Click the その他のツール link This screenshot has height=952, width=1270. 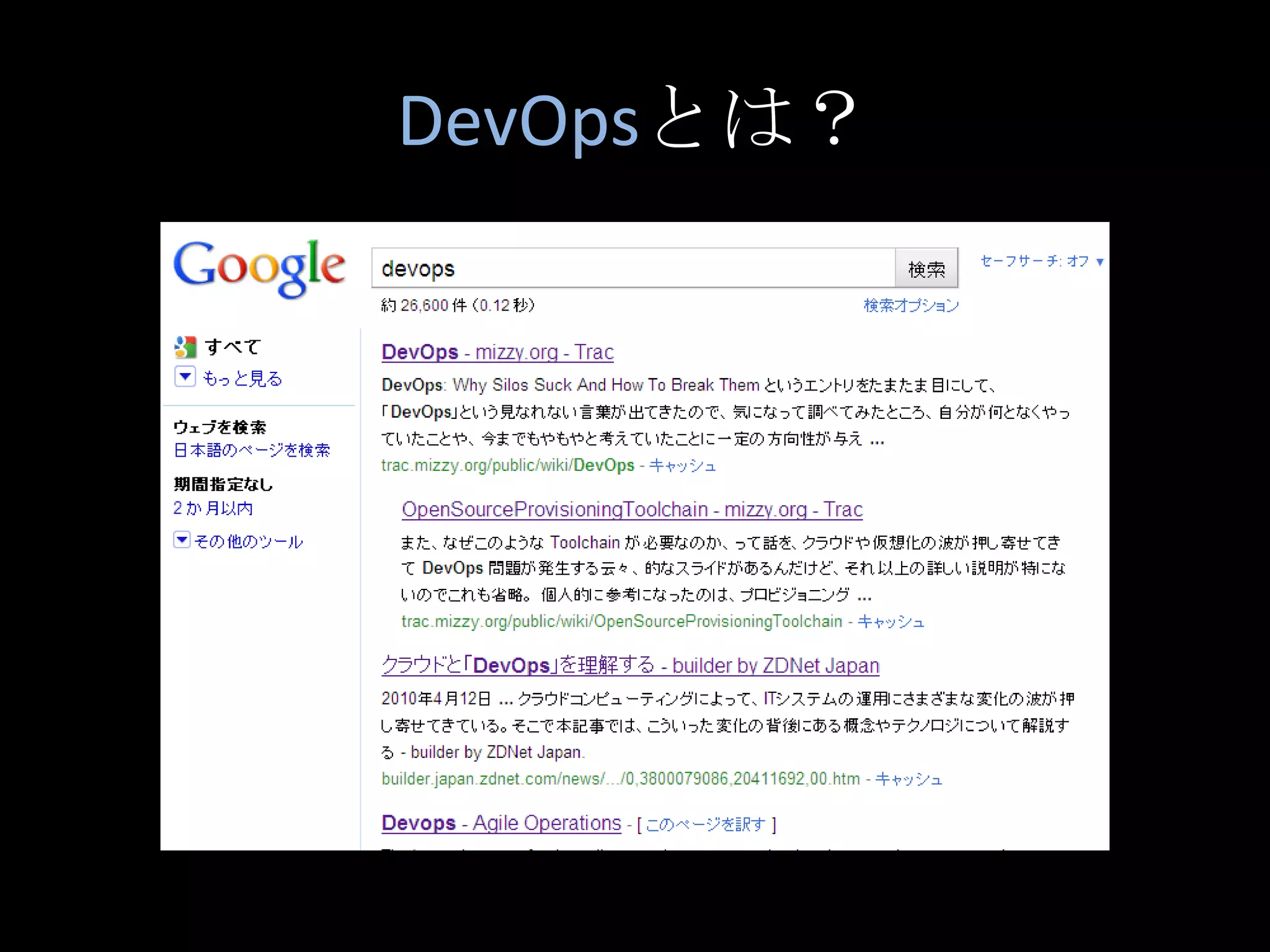[x=248, y=542]
